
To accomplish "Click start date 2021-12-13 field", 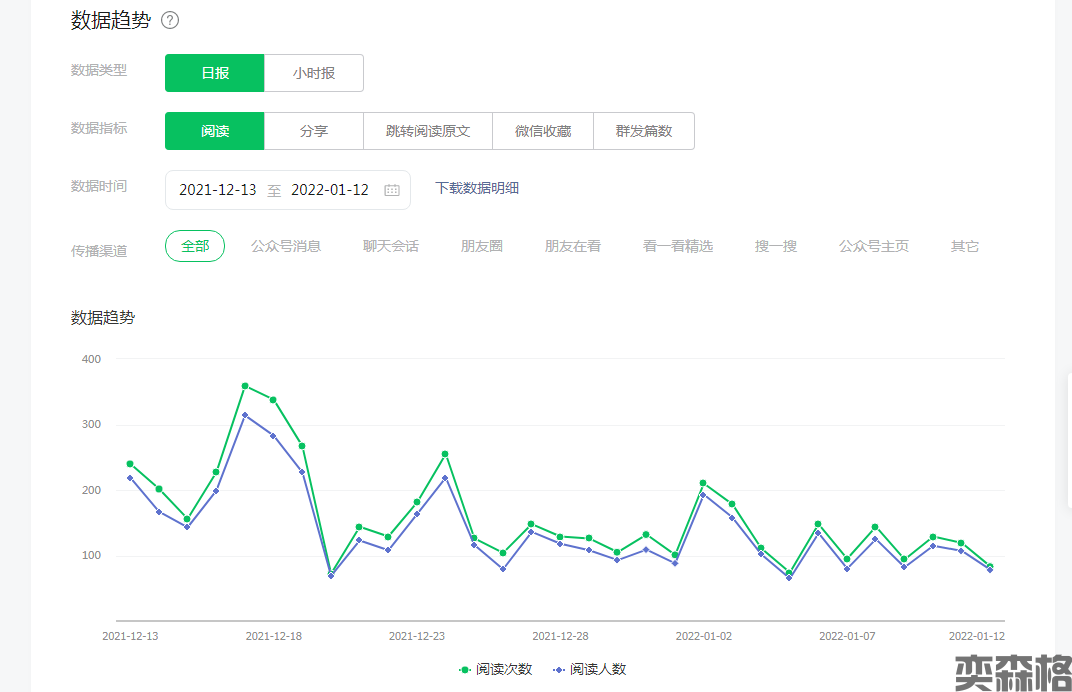I will click(x=218, y=190).
